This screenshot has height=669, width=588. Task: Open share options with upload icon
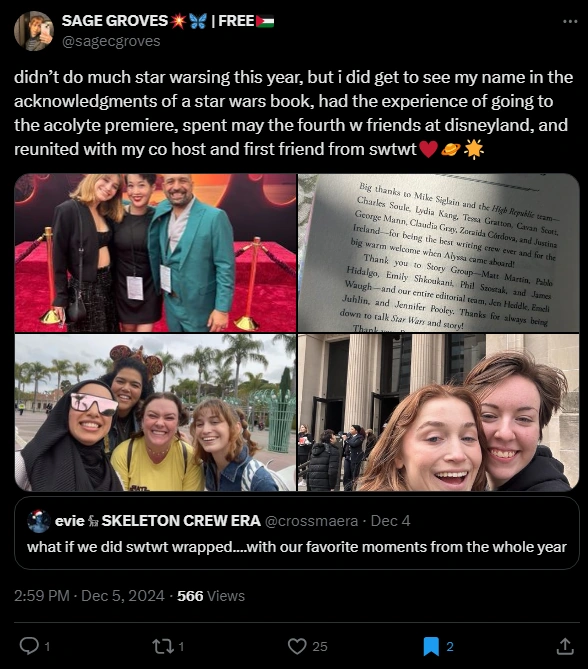(565, 646)
